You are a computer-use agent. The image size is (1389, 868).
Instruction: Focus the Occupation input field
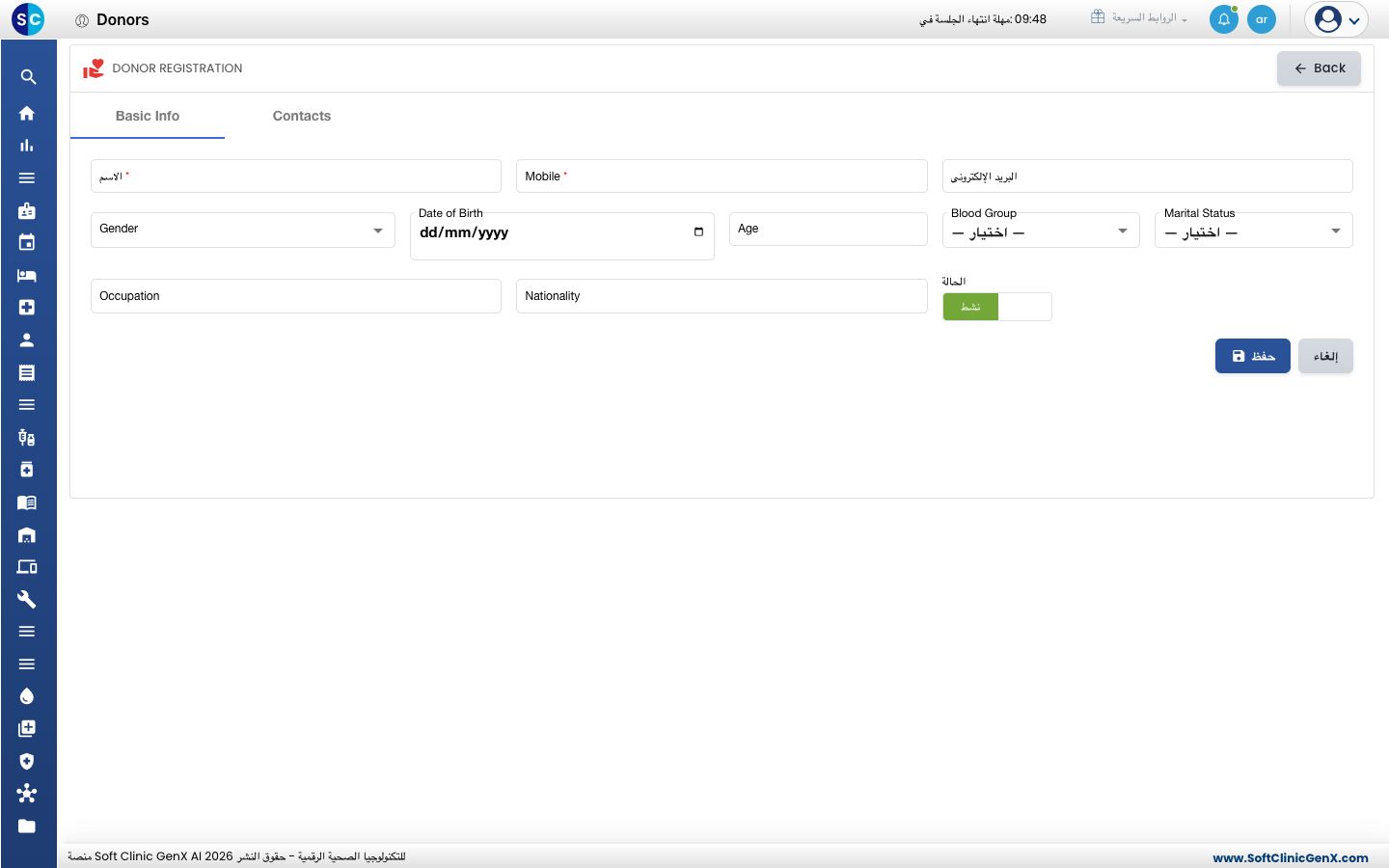[296, 296]
